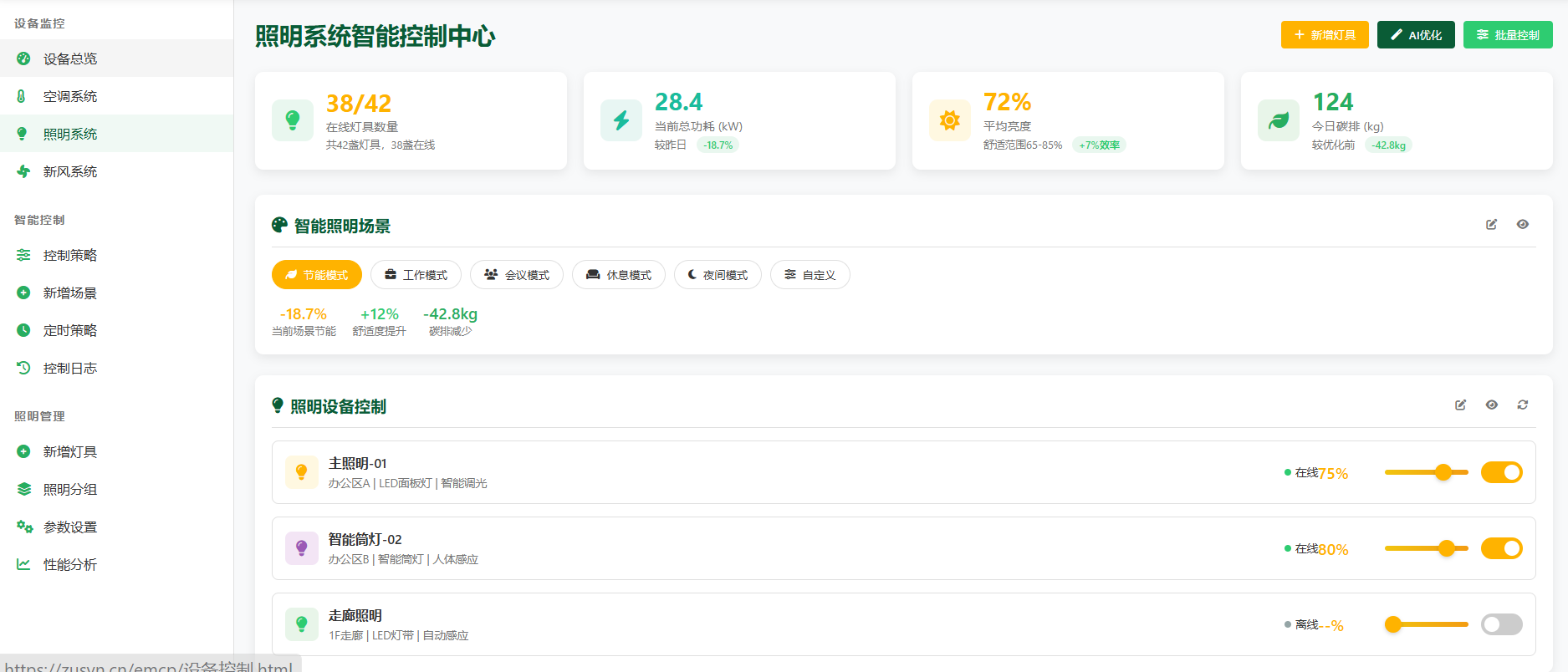Screen dimensions: 1568x672
Task: Open 空调系统 in the sidebar
Action: 70,96
